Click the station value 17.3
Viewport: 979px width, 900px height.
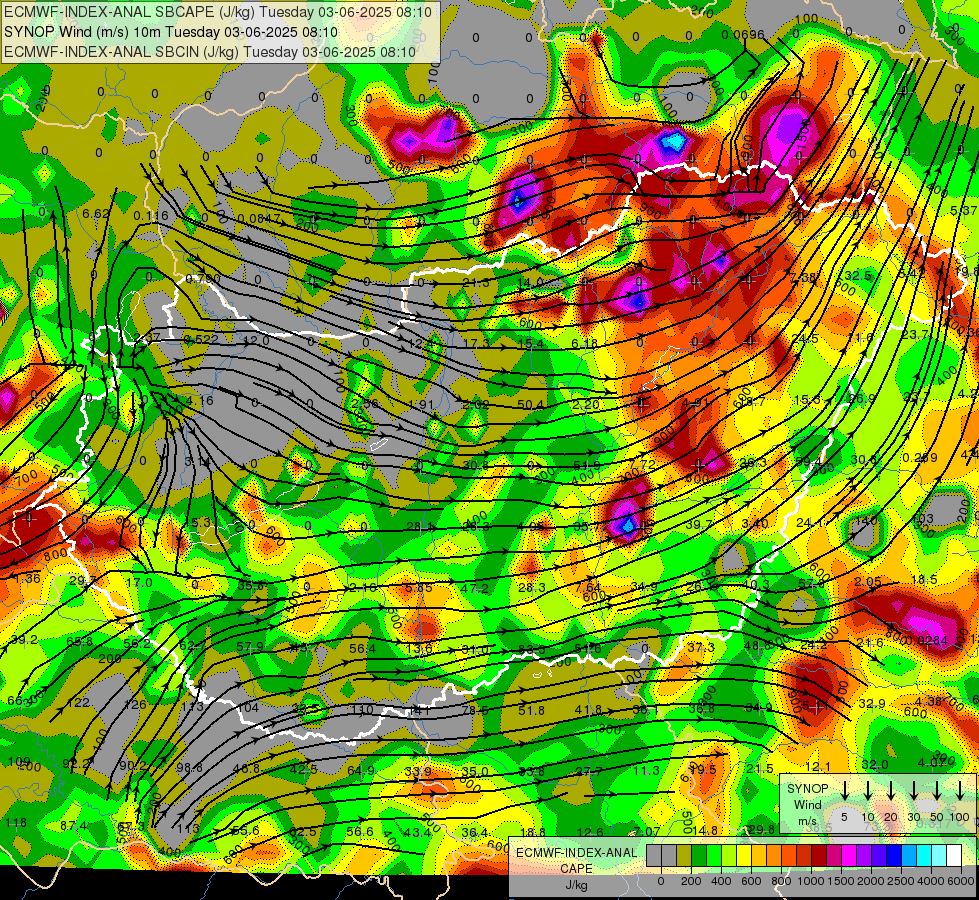coord(477,344)
